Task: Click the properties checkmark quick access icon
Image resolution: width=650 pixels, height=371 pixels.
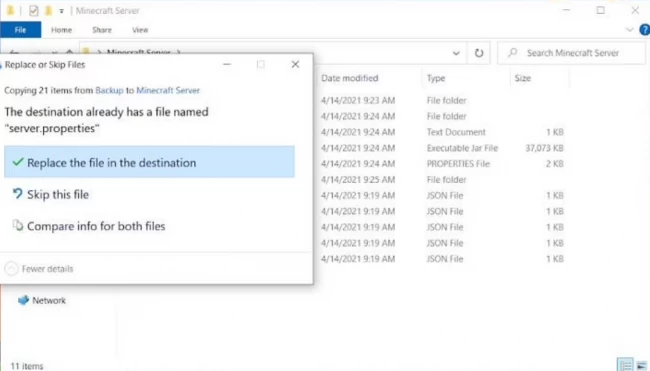Action: click(34, 11)
